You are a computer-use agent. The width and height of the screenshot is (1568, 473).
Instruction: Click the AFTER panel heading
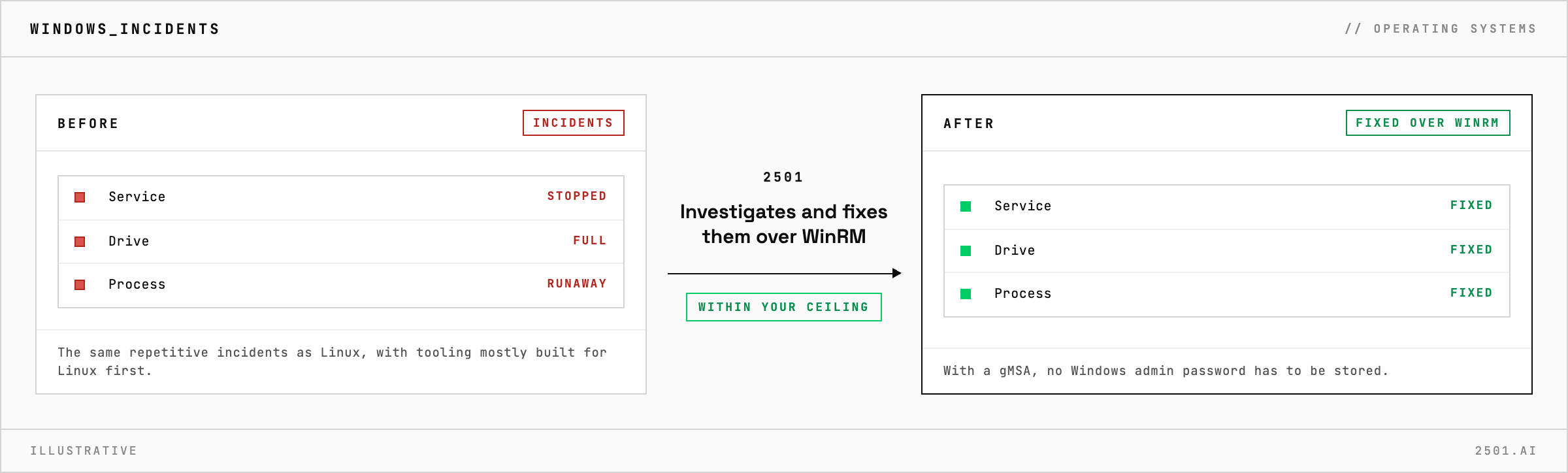(x=969, y=123)
